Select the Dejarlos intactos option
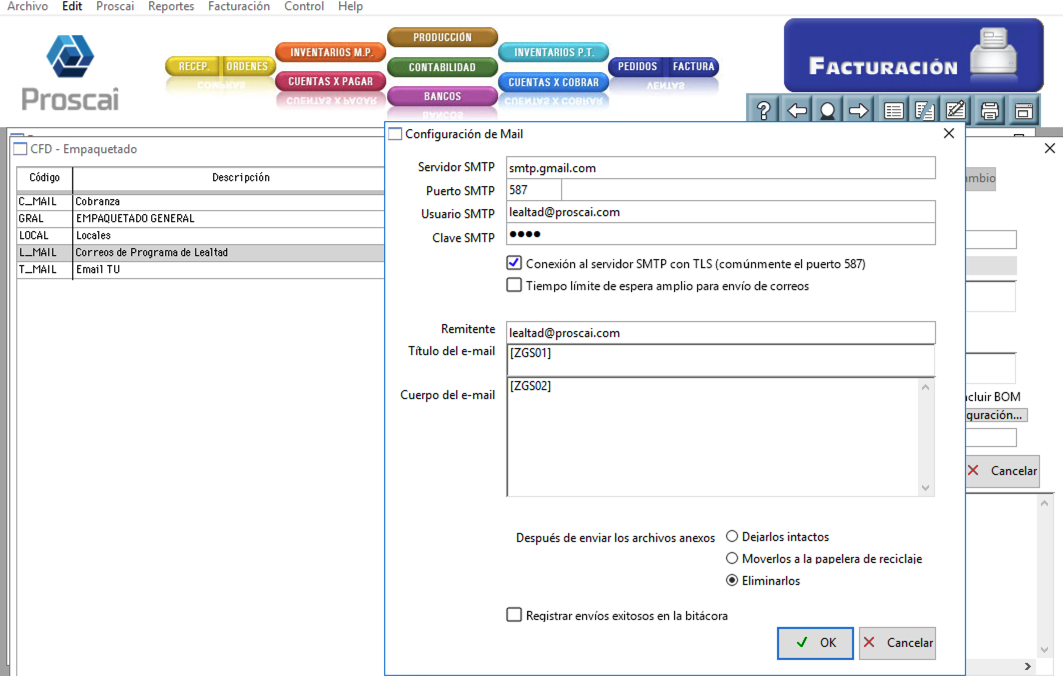 pos(731,536)
